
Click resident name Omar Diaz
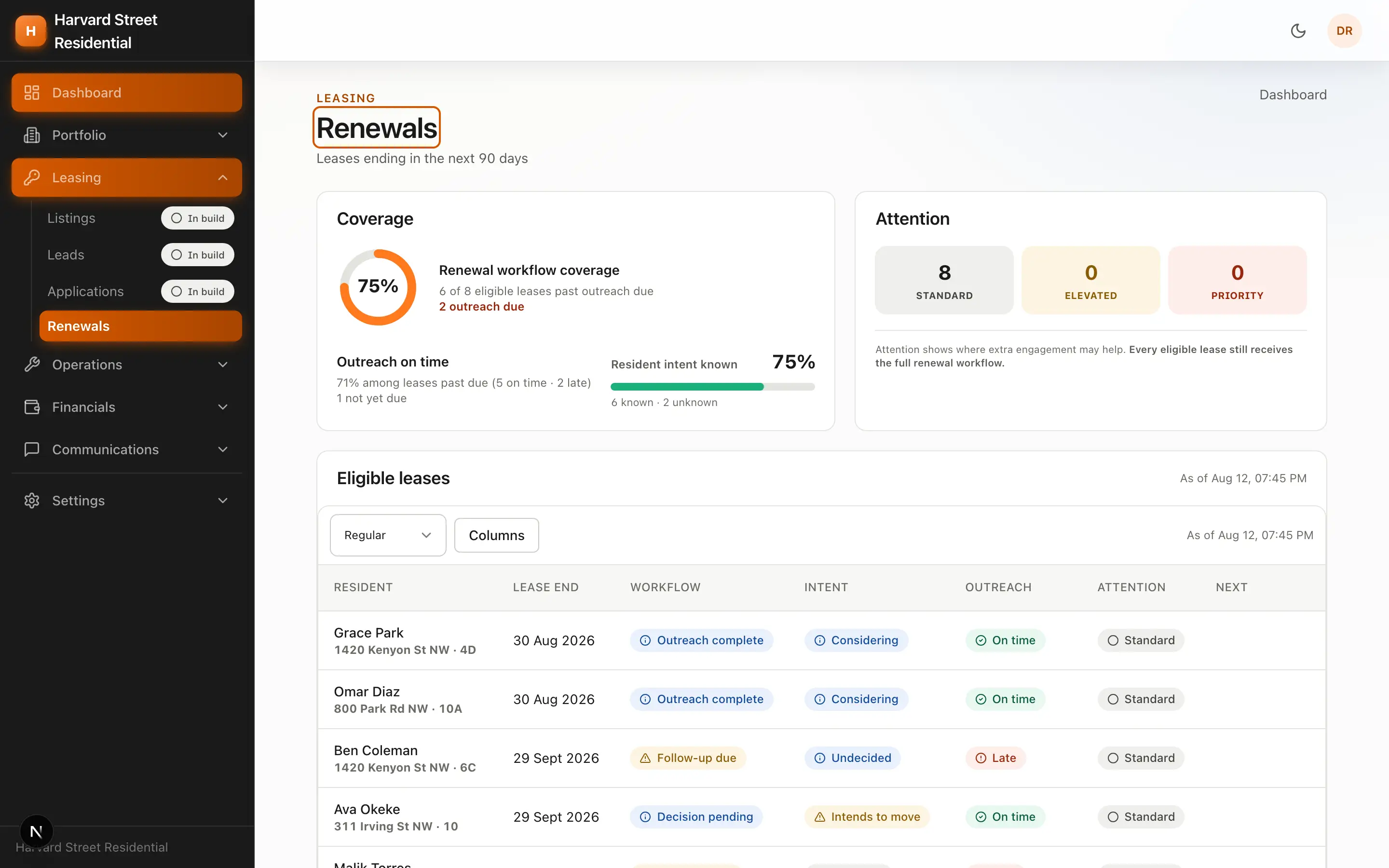pos(367,692)
